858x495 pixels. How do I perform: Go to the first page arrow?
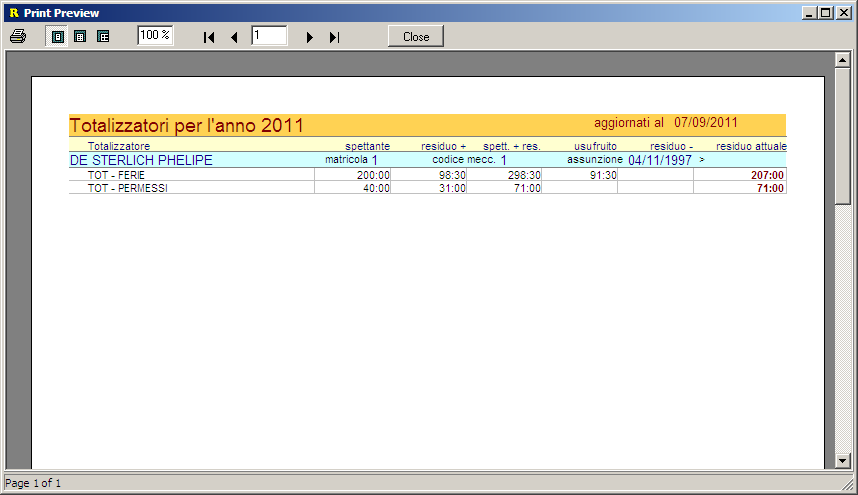coord(208,37)
